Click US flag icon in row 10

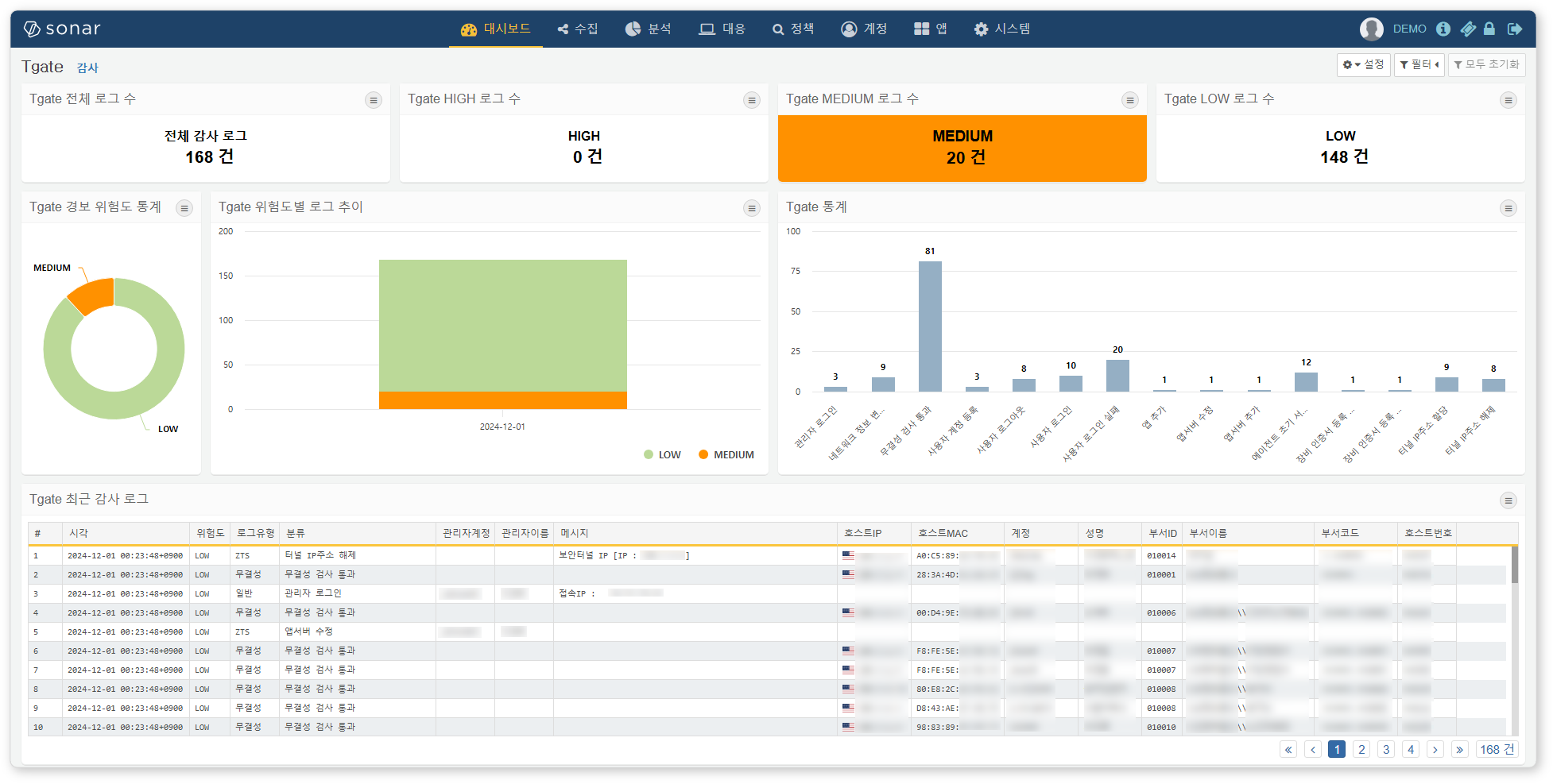coord(848,727)
